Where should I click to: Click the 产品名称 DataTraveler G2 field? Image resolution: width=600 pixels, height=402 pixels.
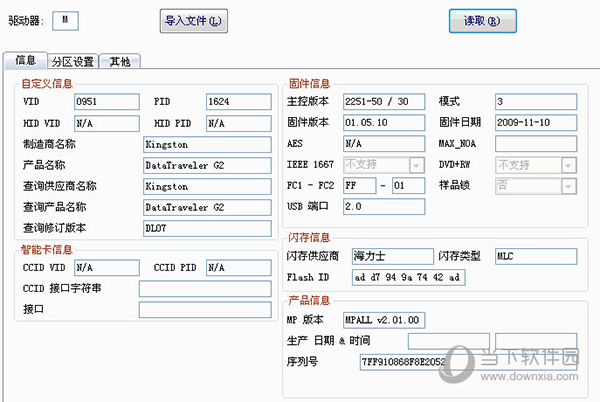pos(206,165)
